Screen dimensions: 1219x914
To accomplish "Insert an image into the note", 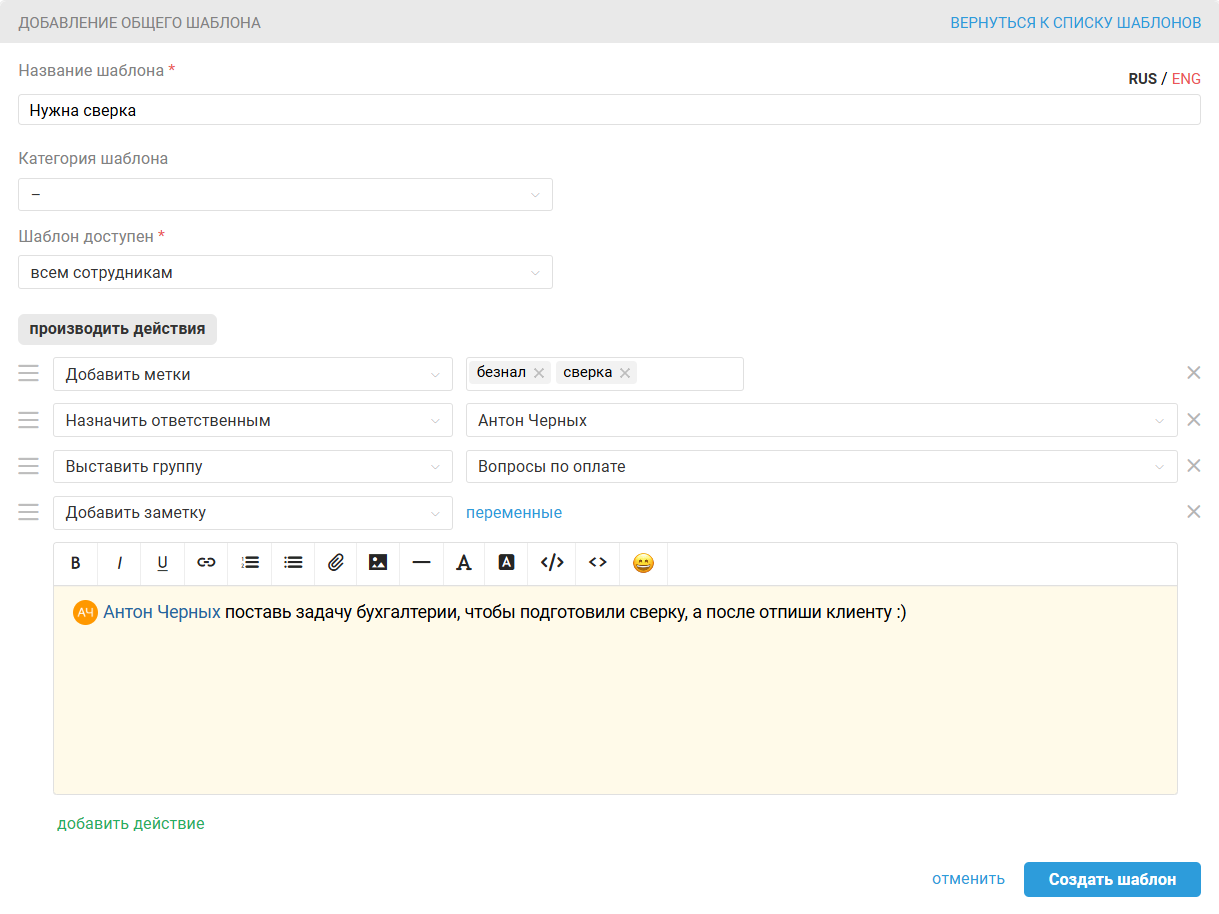I will click(378, 563).
